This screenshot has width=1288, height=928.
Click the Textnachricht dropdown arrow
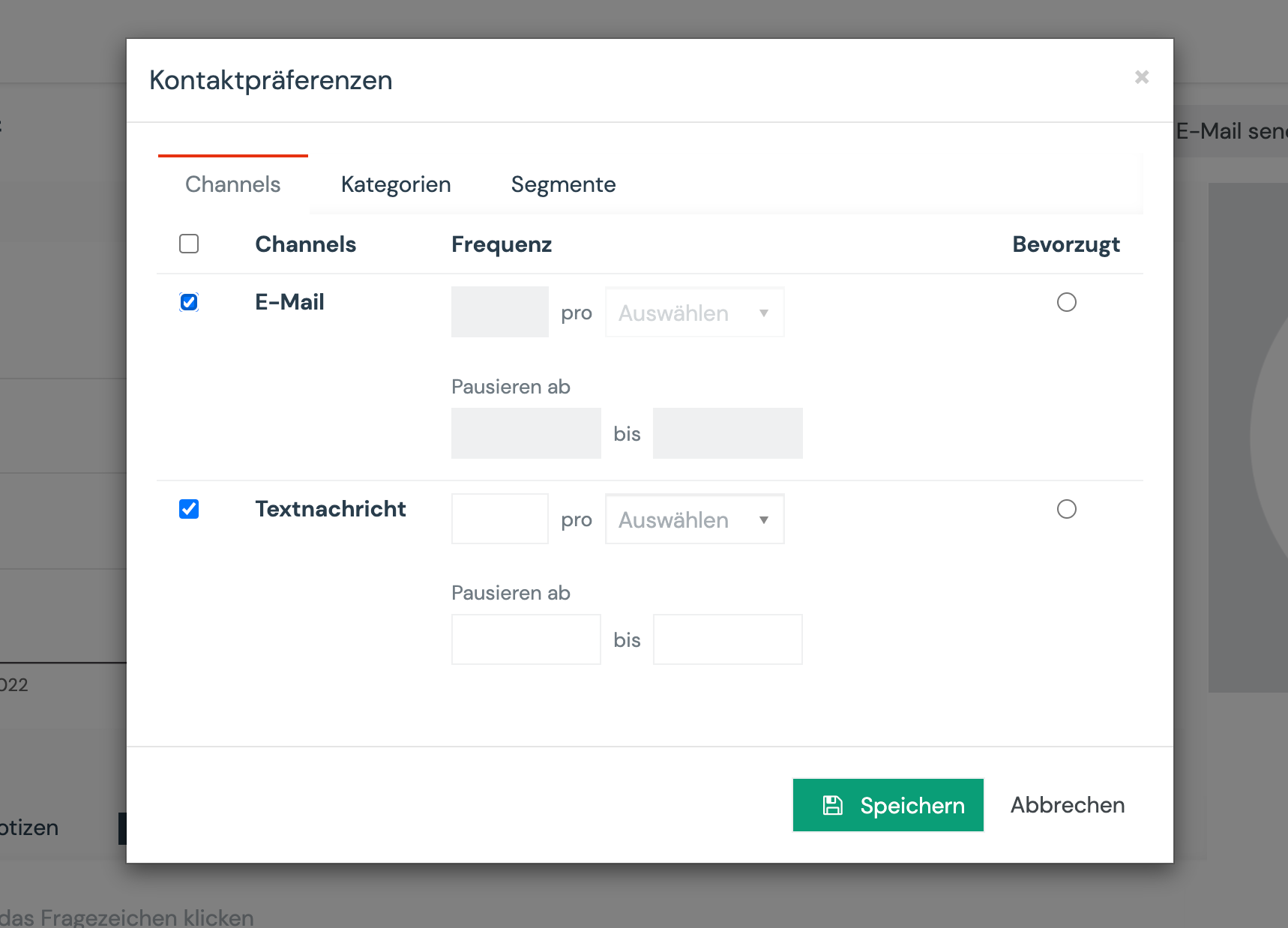763,519
